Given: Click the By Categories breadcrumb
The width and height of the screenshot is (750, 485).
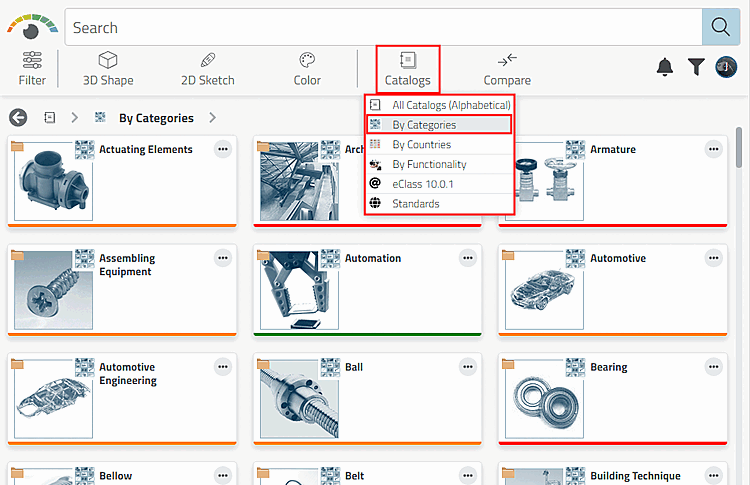Looking at the screenshot, I should (x=156, y=118).
